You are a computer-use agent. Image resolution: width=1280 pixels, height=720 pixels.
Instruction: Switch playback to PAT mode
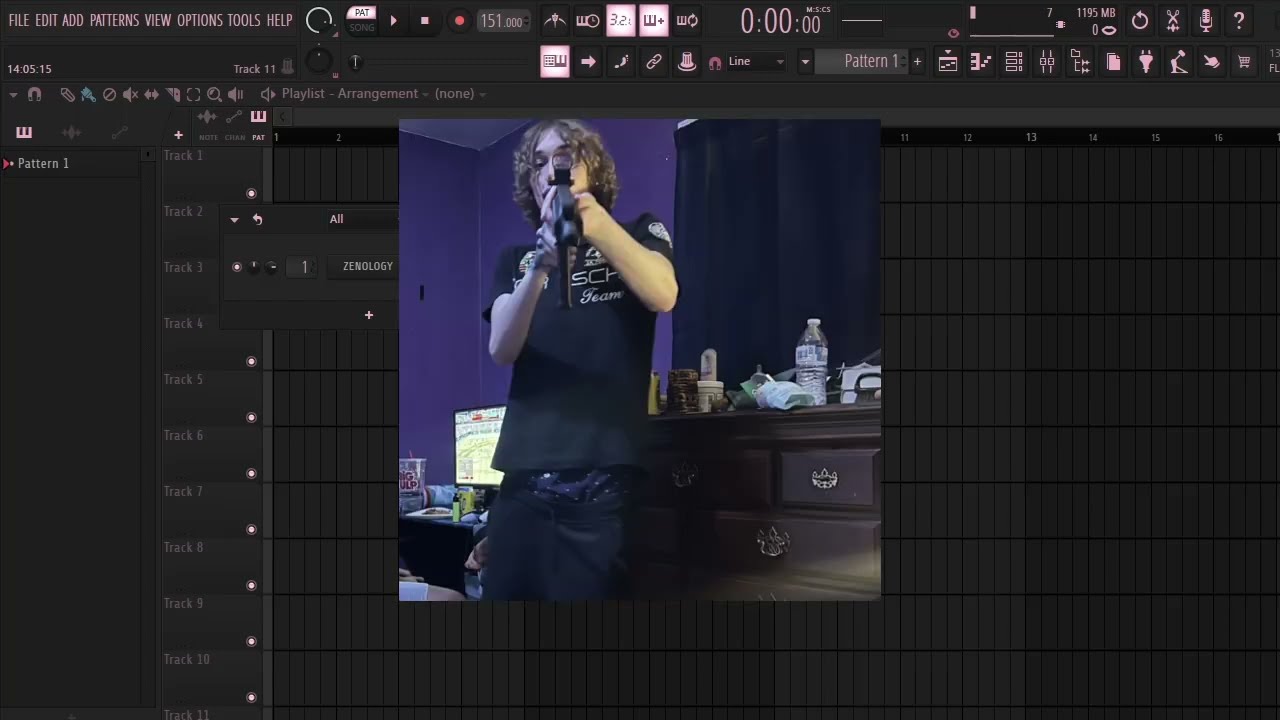[x=362, y=13]
